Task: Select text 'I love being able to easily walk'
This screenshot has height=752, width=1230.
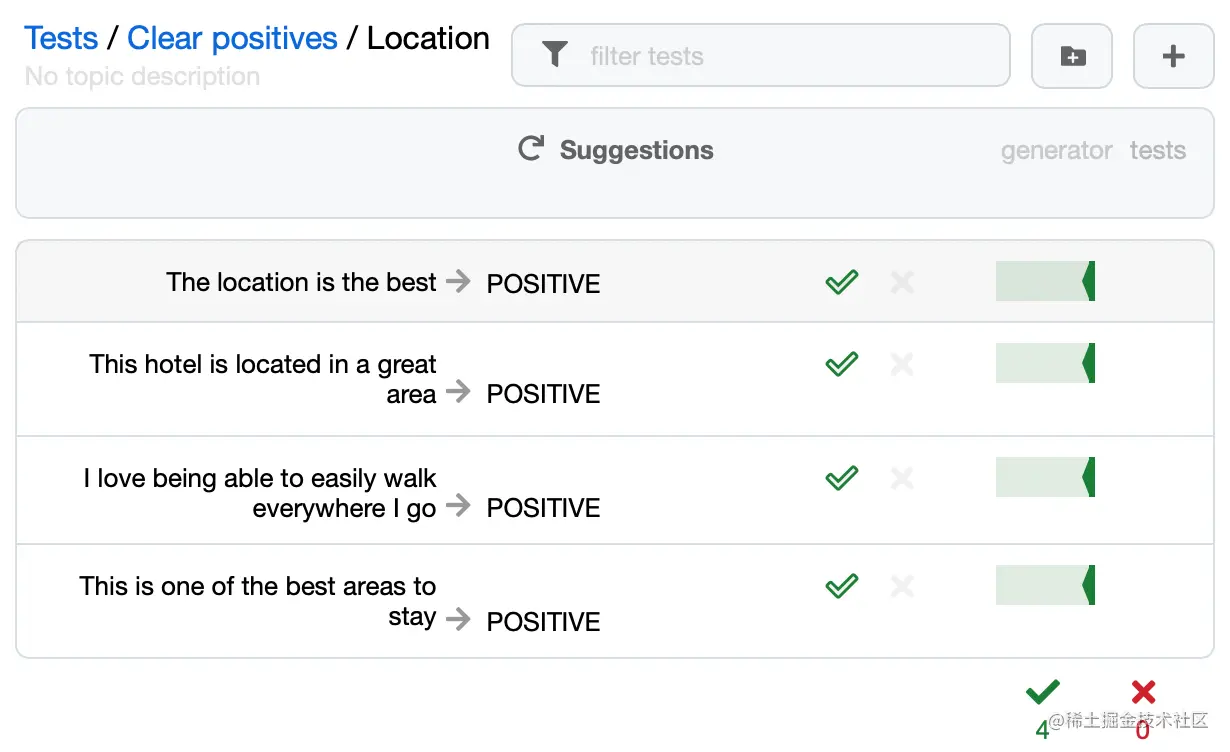Action: point(260,478)
